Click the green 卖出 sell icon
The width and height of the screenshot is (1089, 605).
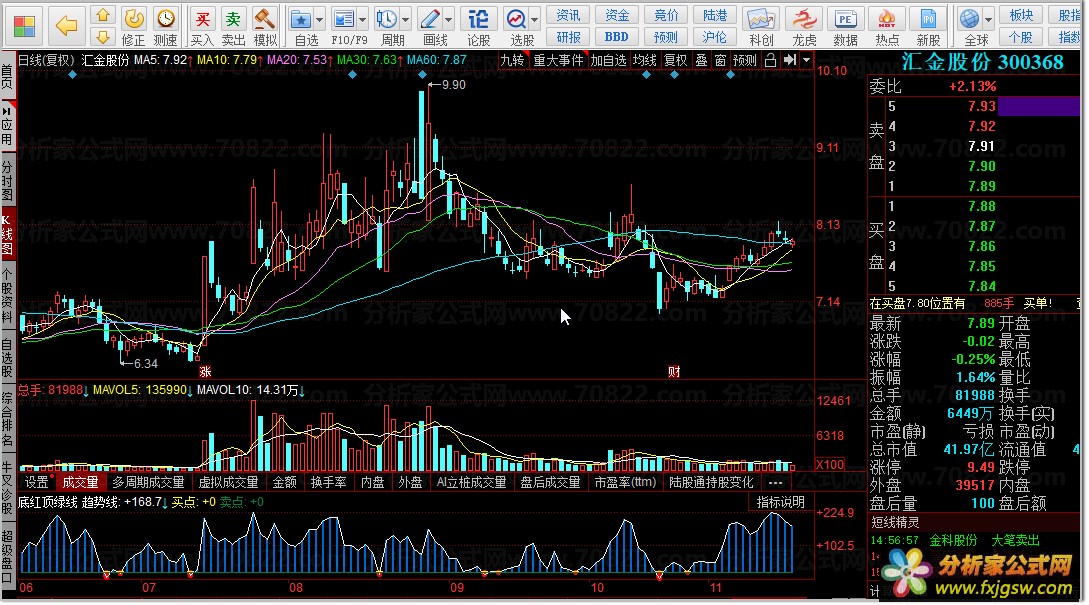233,26
